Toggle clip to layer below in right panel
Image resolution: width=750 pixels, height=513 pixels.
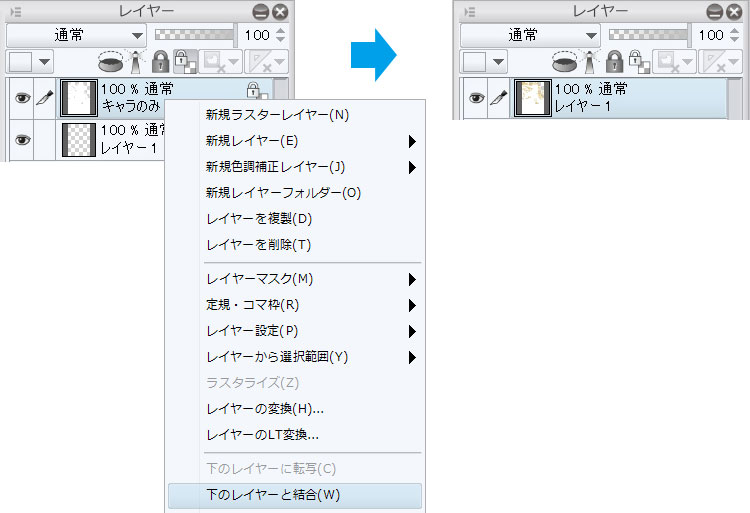pos(564,62)
